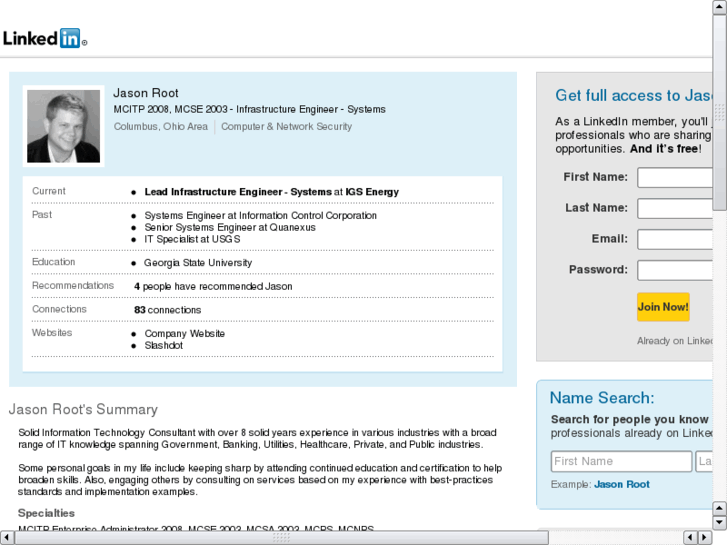
Task: Focus the Password signup field
Action: coord(675,270)
